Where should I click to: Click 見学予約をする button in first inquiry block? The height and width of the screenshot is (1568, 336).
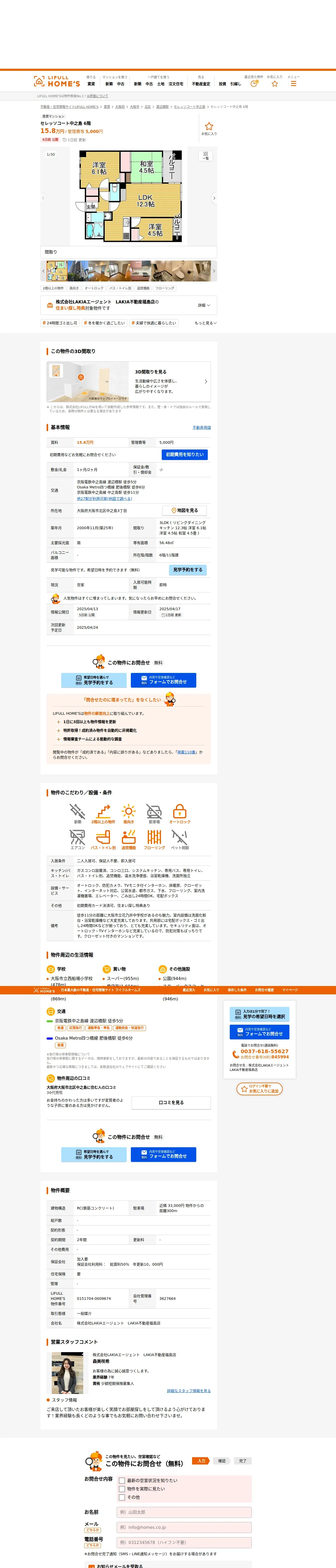[94, 681]
